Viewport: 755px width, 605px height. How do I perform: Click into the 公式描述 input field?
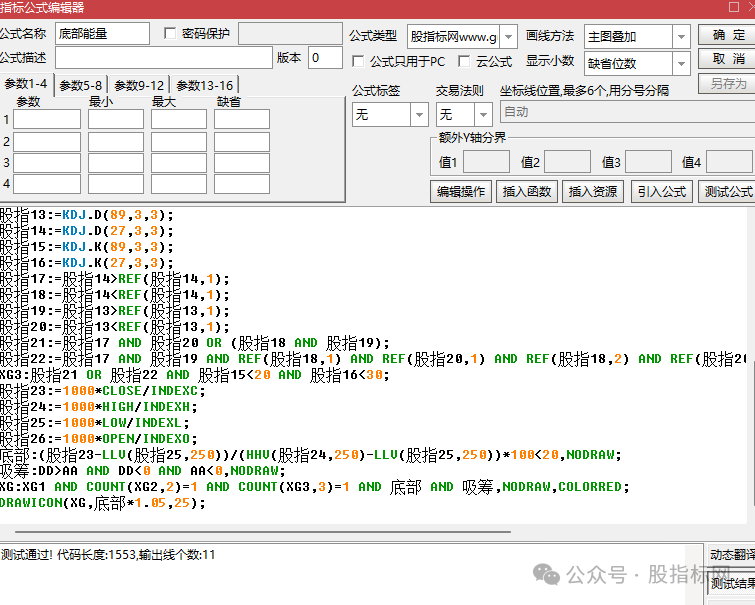tap(164, 58)
